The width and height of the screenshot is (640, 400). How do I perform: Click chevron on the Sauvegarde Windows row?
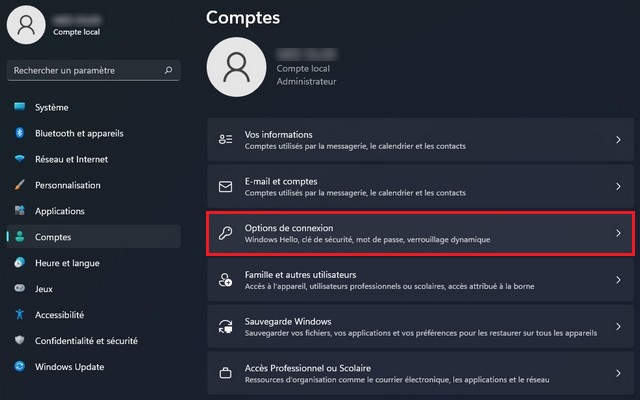618,327
